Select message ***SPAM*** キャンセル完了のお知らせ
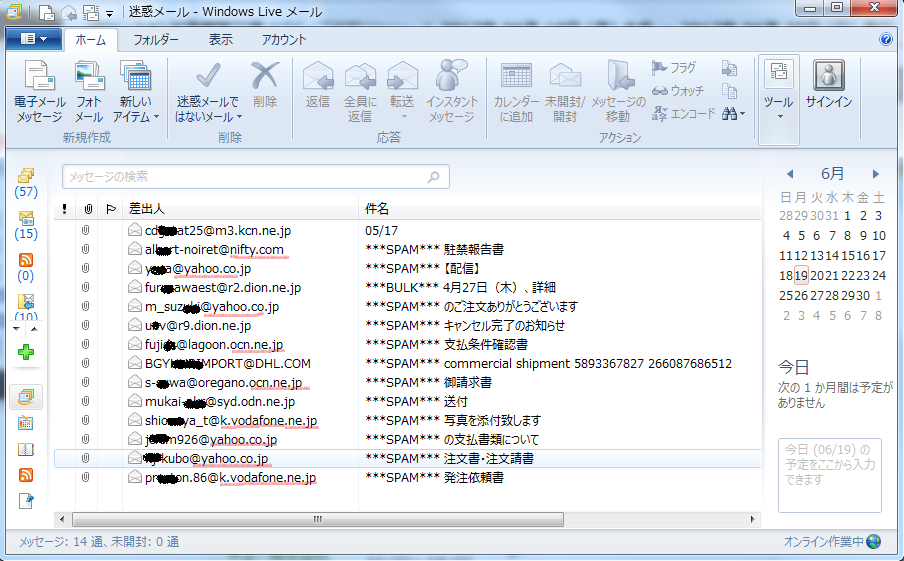 (407, 326)
